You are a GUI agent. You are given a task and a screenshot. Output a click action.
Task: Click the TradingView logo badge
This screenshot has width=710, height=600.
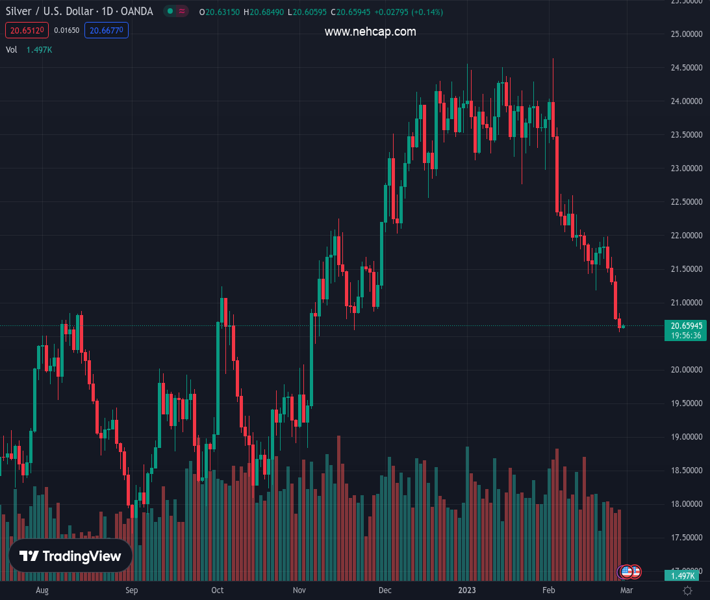click(71, 556)
